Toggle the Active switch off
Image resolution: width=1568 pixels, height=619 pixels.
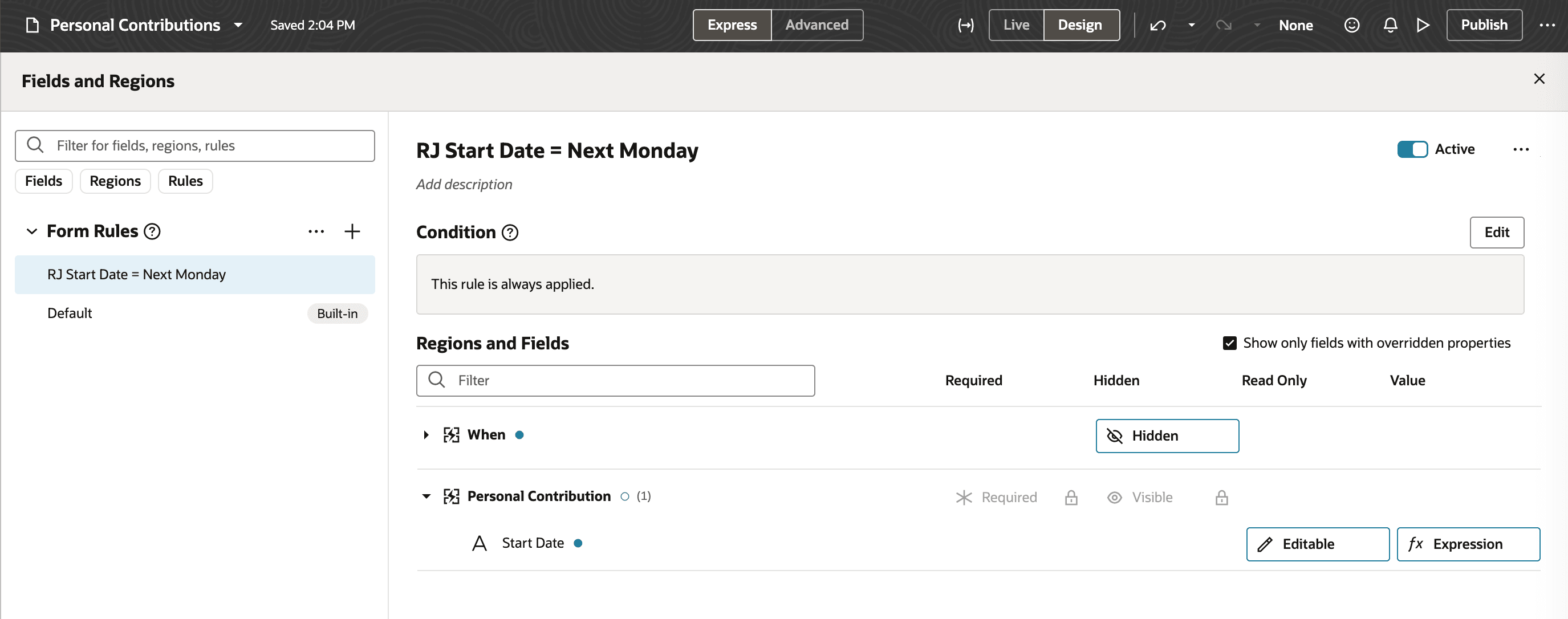click(1412, 149)
